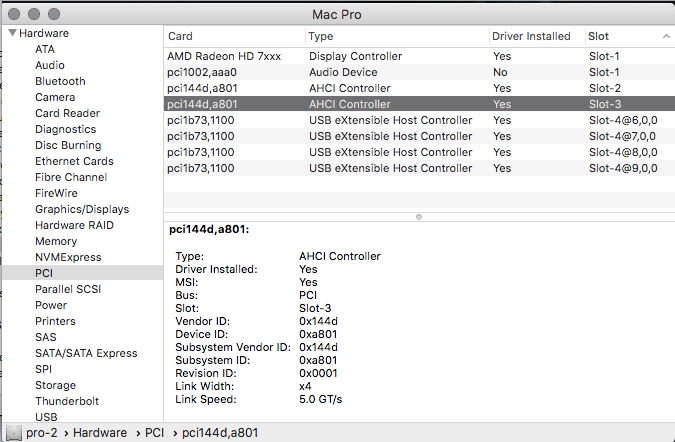Collapse the Hardware disclosure triangle
This screenshot has height=442, width=675.
[12, 33]
